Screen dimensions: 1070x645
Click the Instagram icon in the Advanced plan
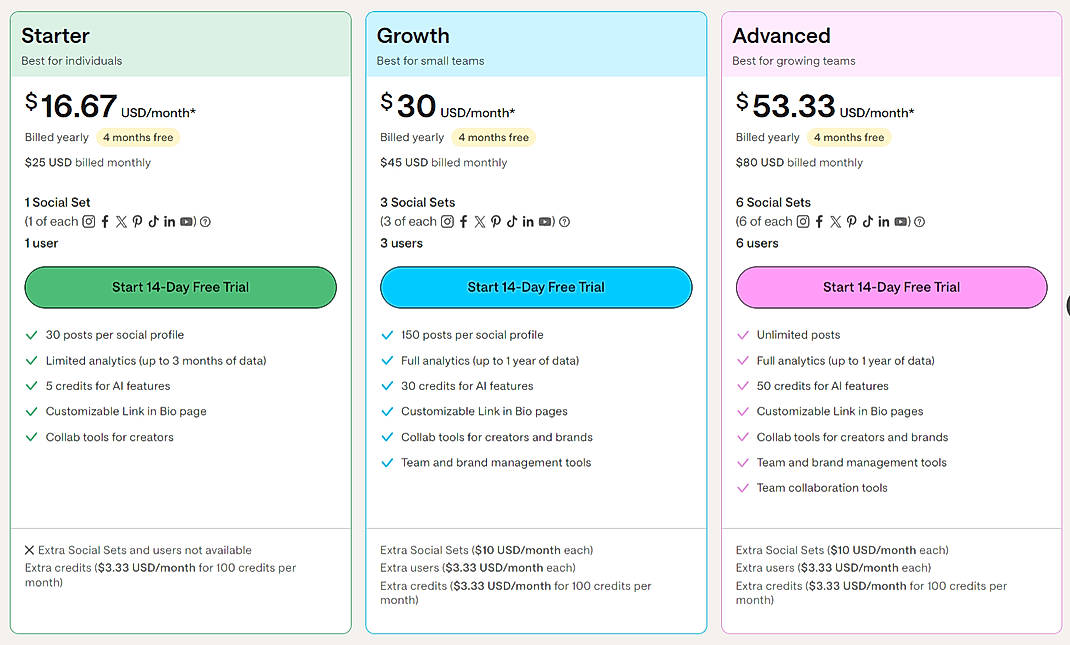[803, 222]
